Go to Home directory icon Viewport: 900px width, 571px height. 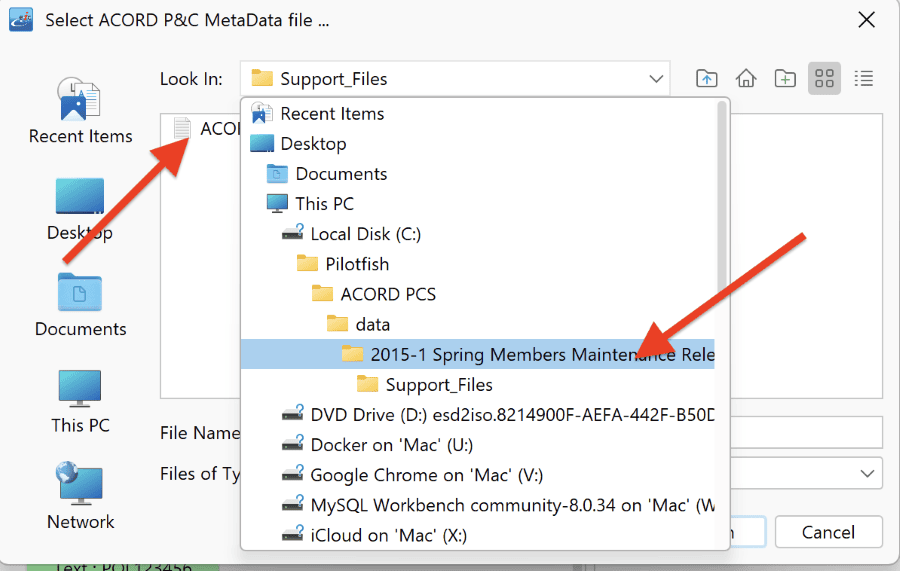746,78
